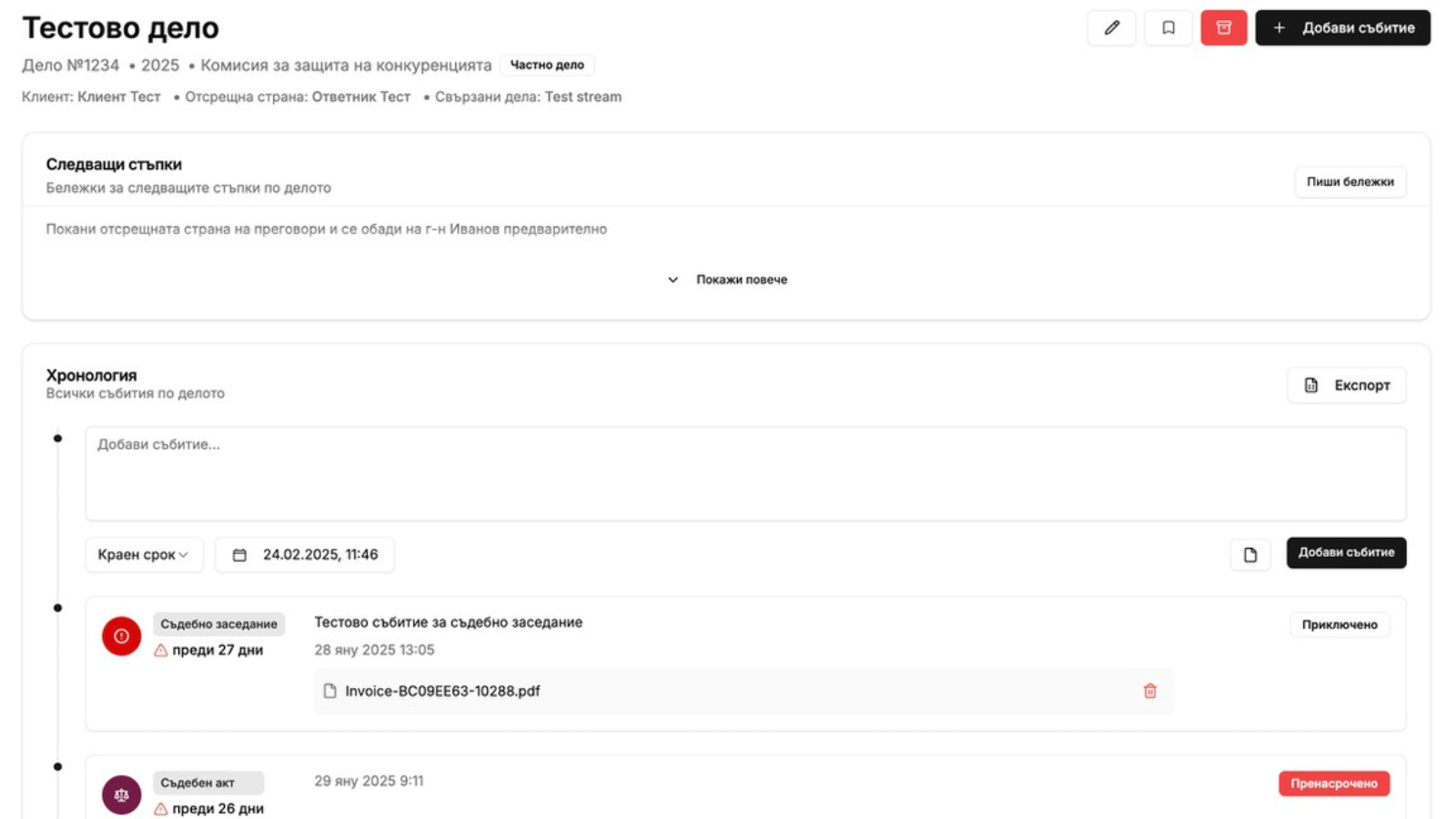
Task: Click the note text starting 'Покани отсрещната страна'
Action: [327, 229]
